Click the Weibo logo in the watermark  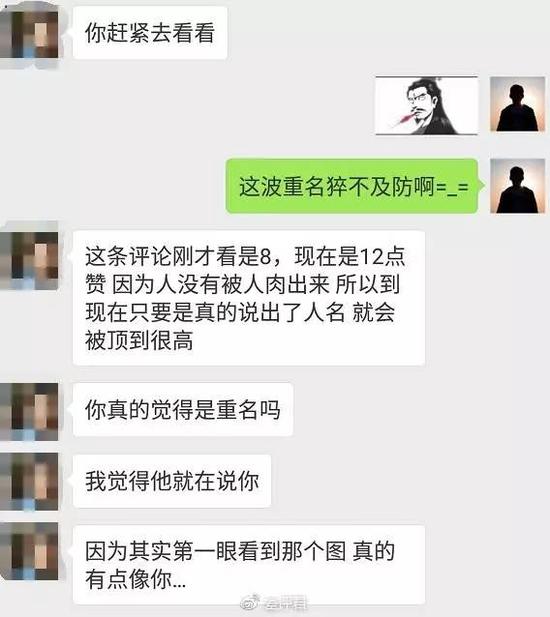250,602
